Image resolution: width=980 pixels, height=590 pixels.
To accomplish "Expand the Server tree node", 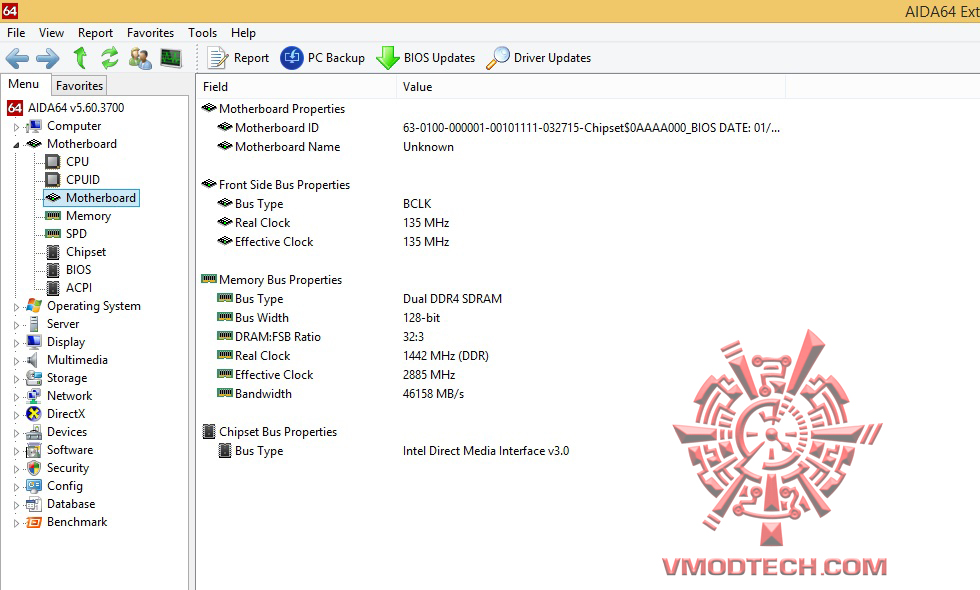I will click(16, 325).
